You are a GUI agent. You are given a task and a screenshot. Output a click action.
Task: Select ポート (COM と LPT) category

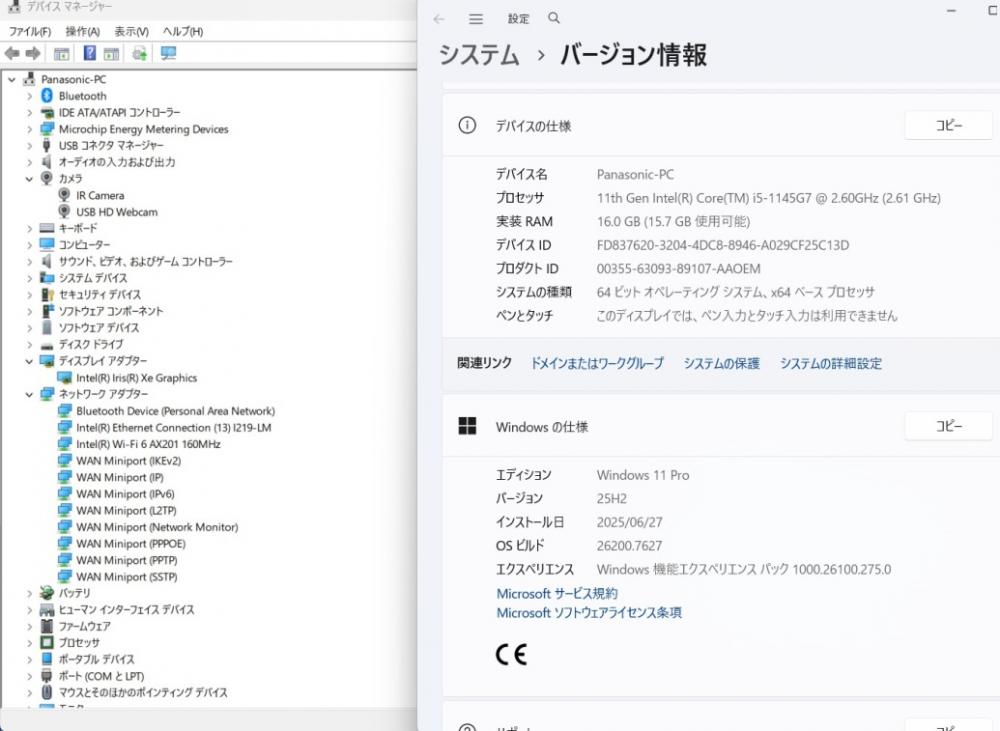(x=101, y=676)
